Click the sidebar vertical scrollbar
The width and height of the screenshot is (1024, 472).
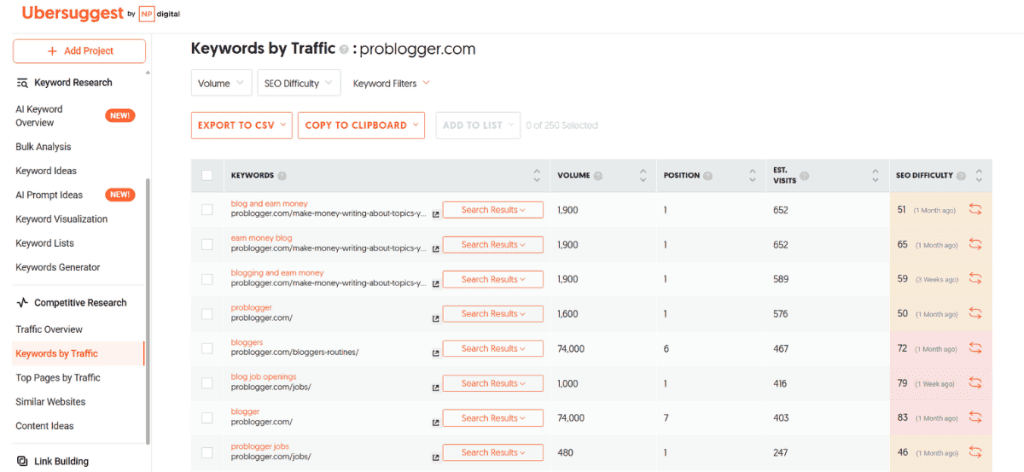[148, 310]
